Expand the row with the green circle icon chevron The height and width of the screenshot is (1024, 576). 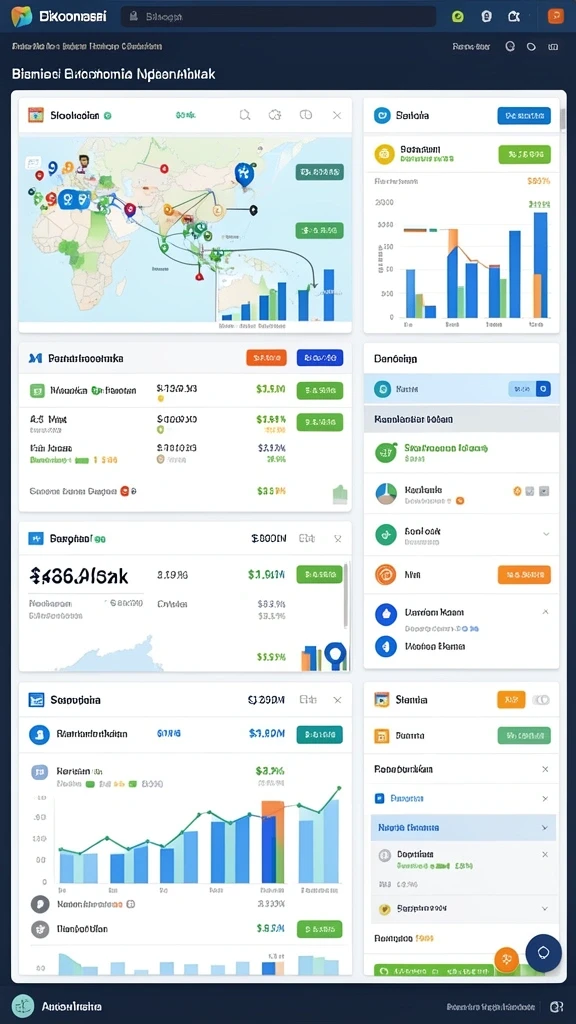point(546,534)
